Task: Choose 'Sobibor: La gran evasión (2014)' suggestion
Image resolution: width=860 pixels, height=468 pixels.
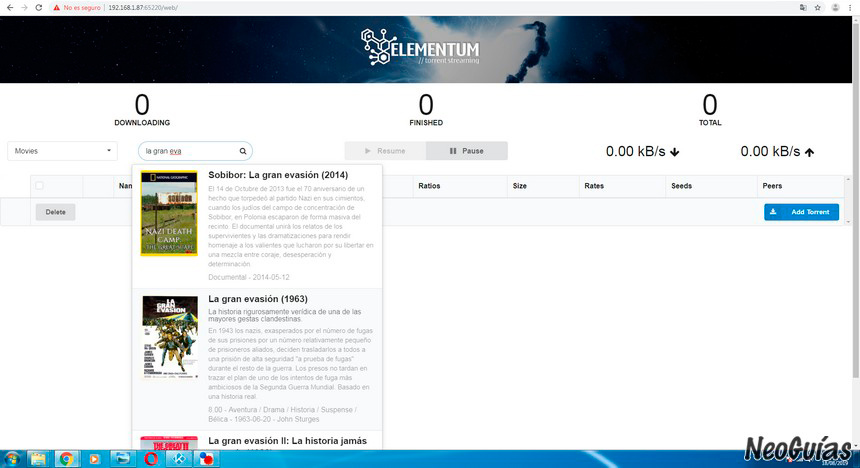Action: (278, 175)
